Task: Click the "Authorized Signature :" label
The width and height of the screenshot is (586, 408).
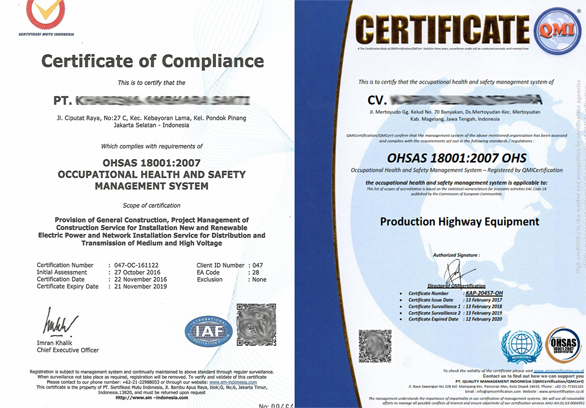Action: coord(456,255)
